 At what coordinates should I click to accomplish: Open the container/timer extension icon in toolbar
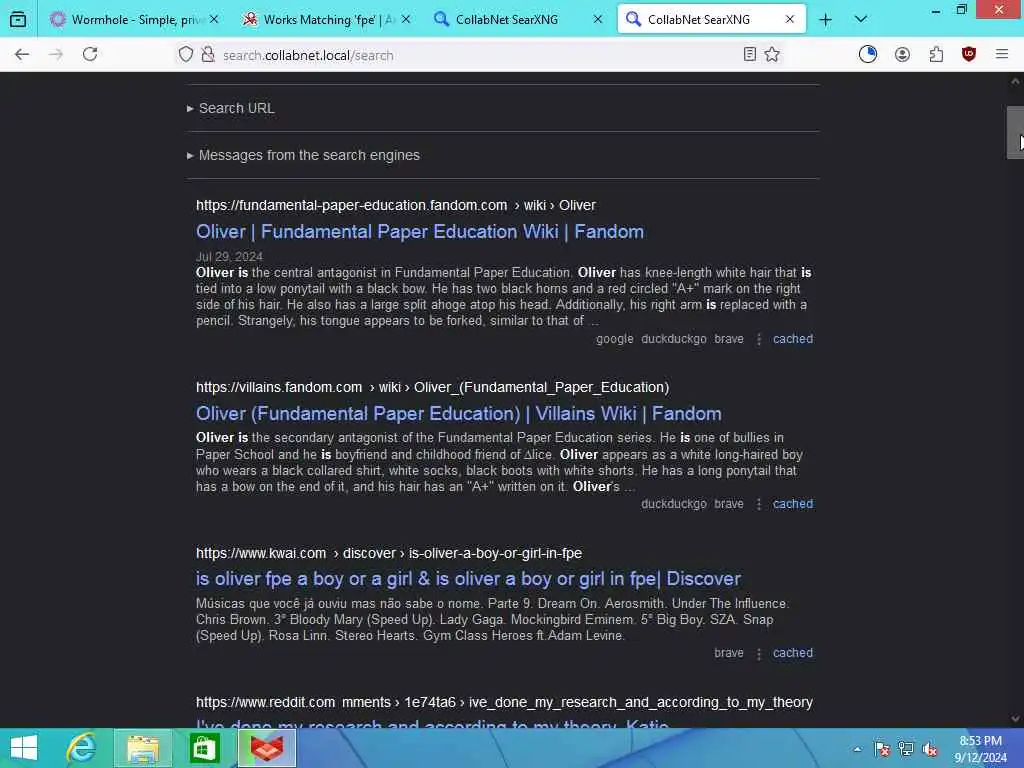pyautogui.click(x=868, y=55)
